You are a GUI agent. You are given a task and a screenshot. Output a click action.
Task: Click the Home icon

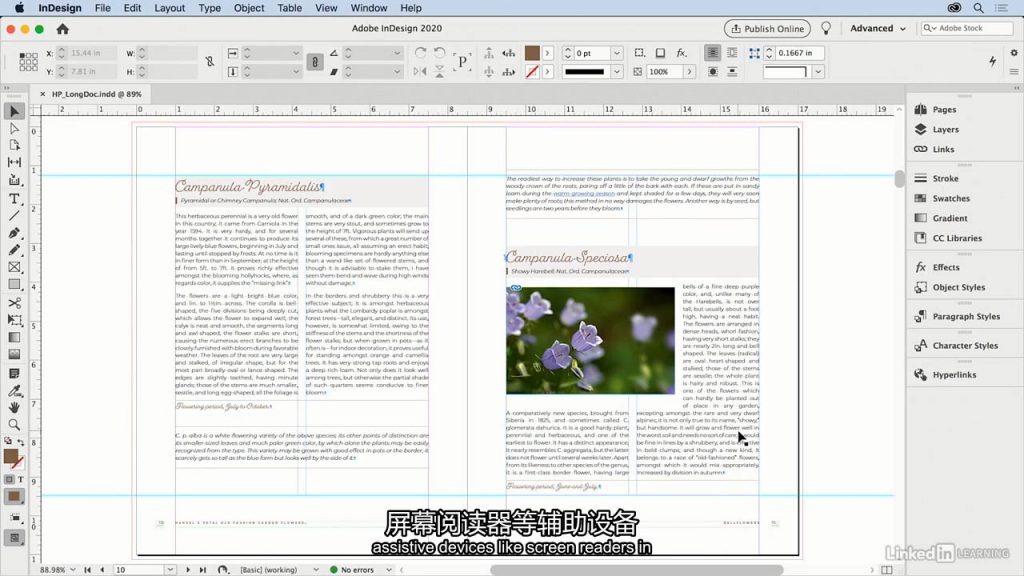click(63, 29)
